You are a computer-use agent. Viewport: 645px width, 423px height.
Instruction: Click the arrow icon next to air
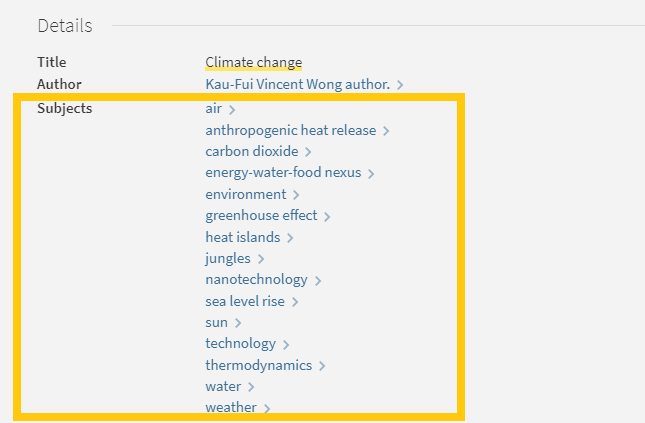232,109
